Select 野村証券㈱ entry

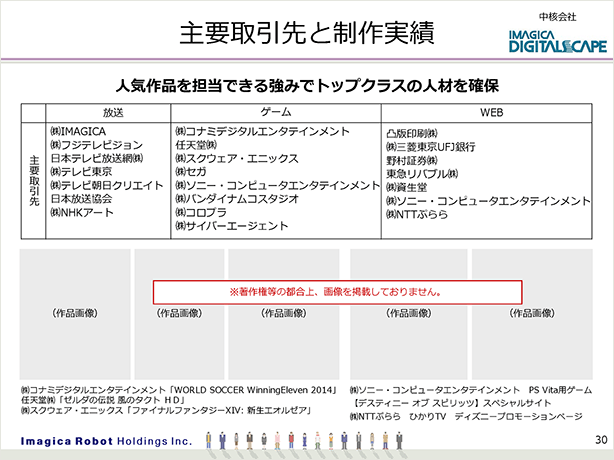[x=412, y=161]
